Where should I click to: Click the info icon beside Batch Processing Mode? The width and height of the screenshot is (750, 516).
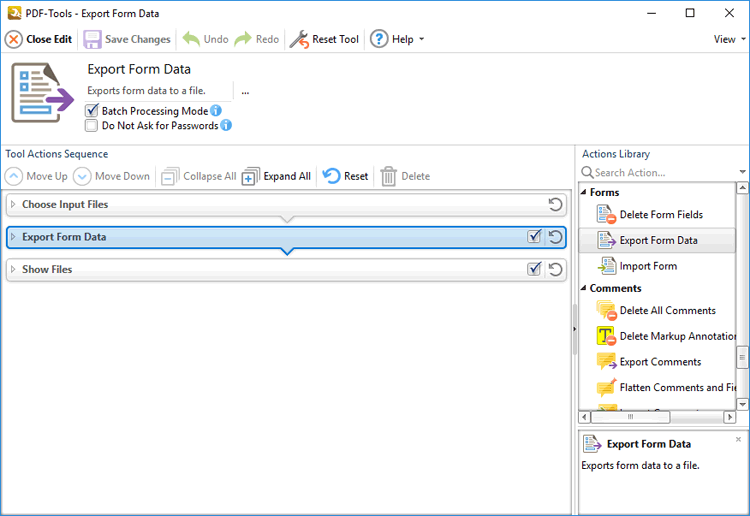(x=216, y=110)
